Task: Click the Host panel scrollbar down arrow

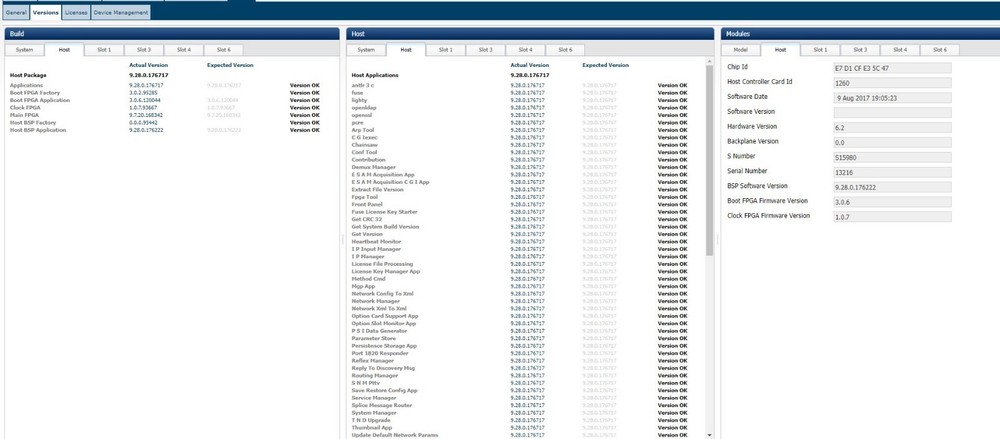Action: [x=709, y=435]
